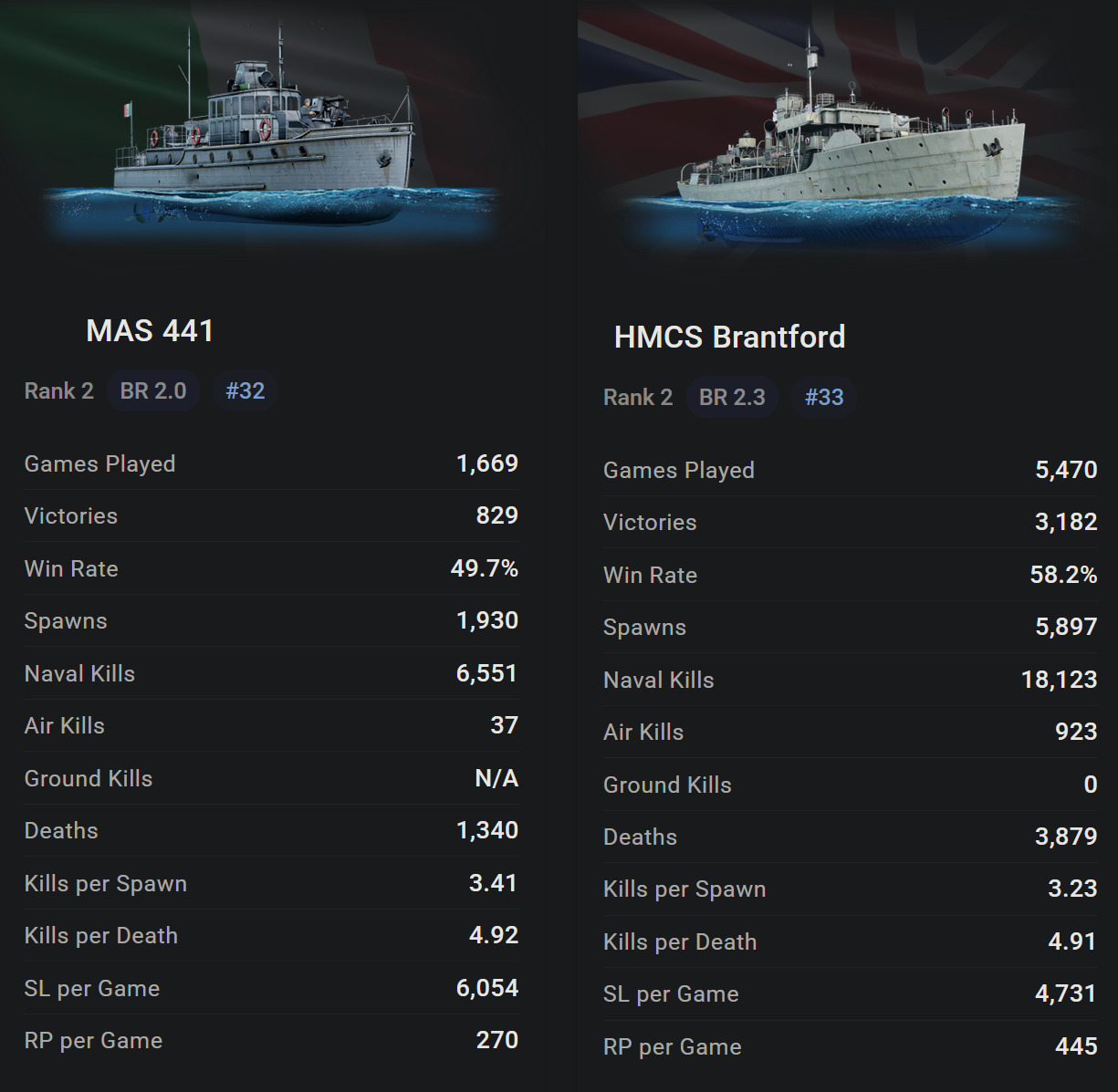Viewport: 1118px width, 1092px height.
Task: Click MAS 441 SL per Game 6,054
Action: (x=486, y=988)
